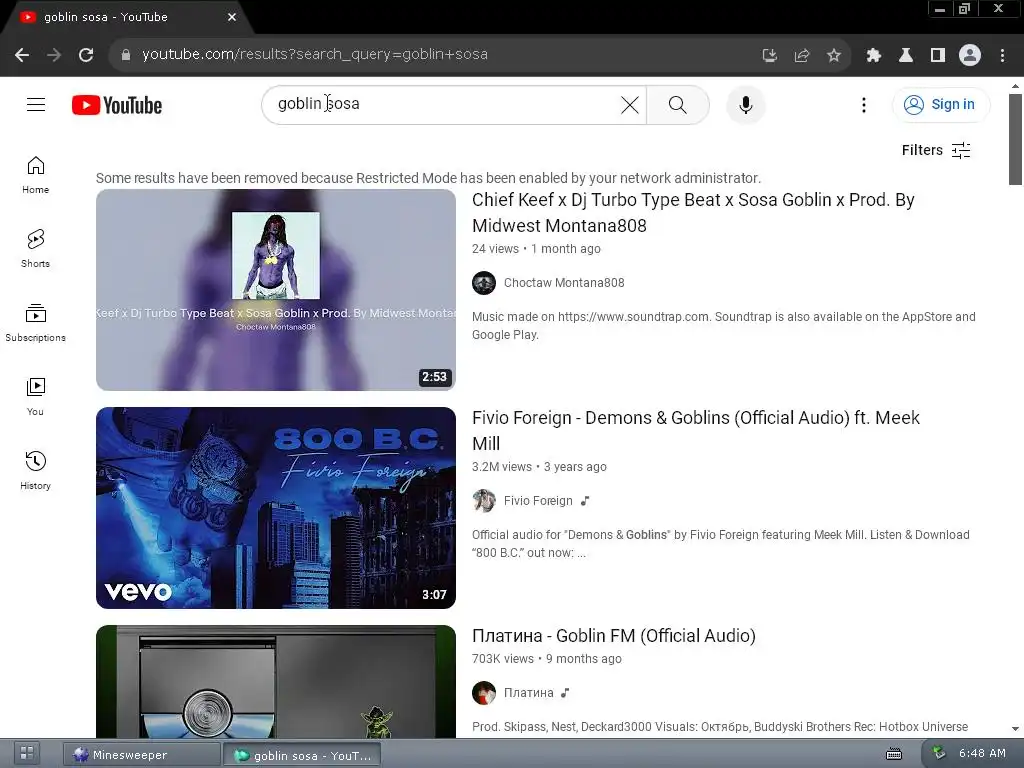Switch to Minesweeper in taskbar
The height and width of the screenshot is (768, 1024).
click(142, 755)
